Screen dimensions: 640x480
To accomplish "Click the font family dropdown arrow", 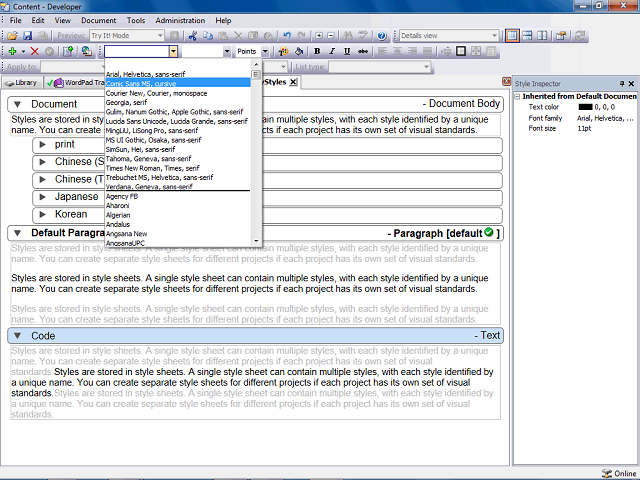I will (173, 51).
